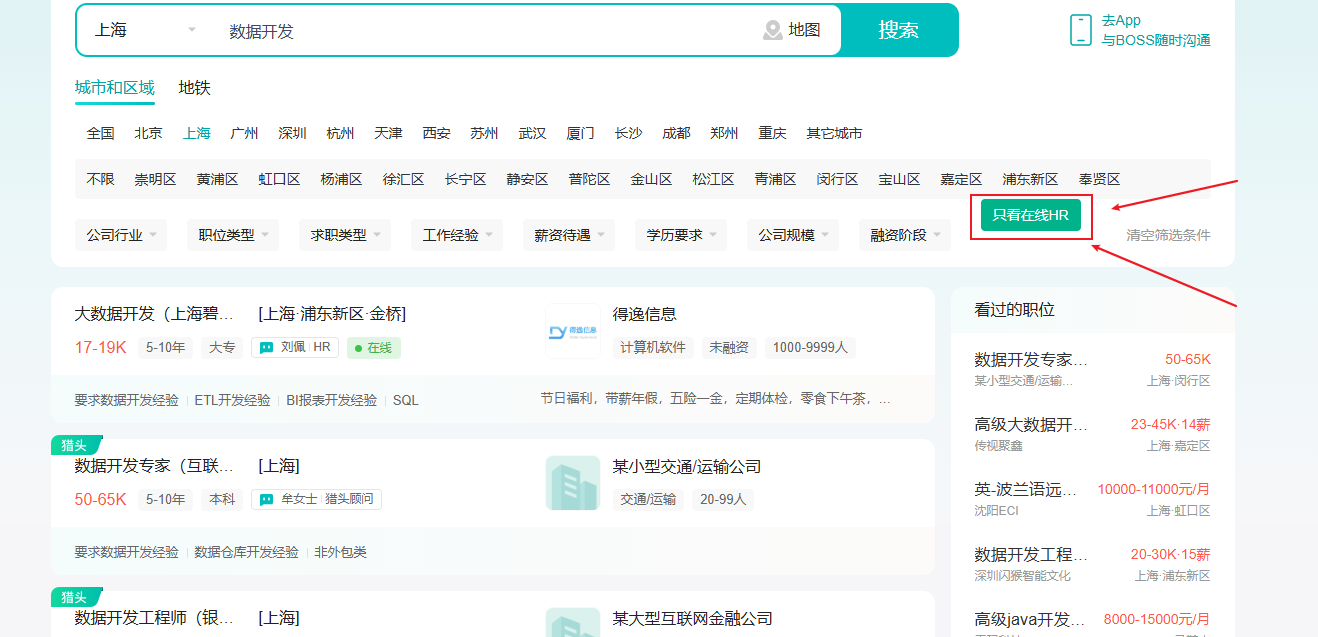Open 某小型交通/运输公司 building logo
The width and height of the screenshot is (1318, 637).
[573, 483]
